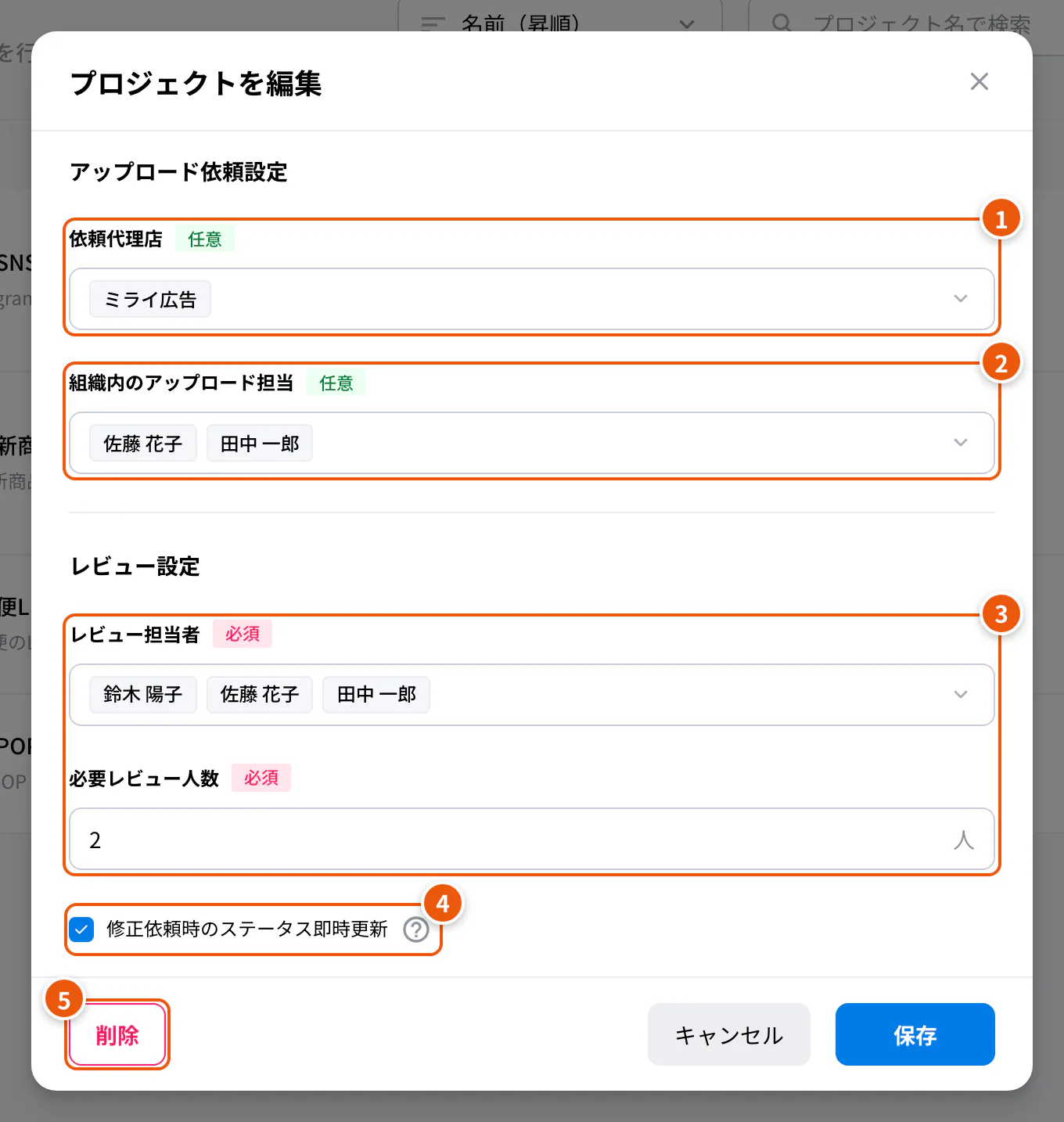Click the 削除 button

(x=117, y=1034)
